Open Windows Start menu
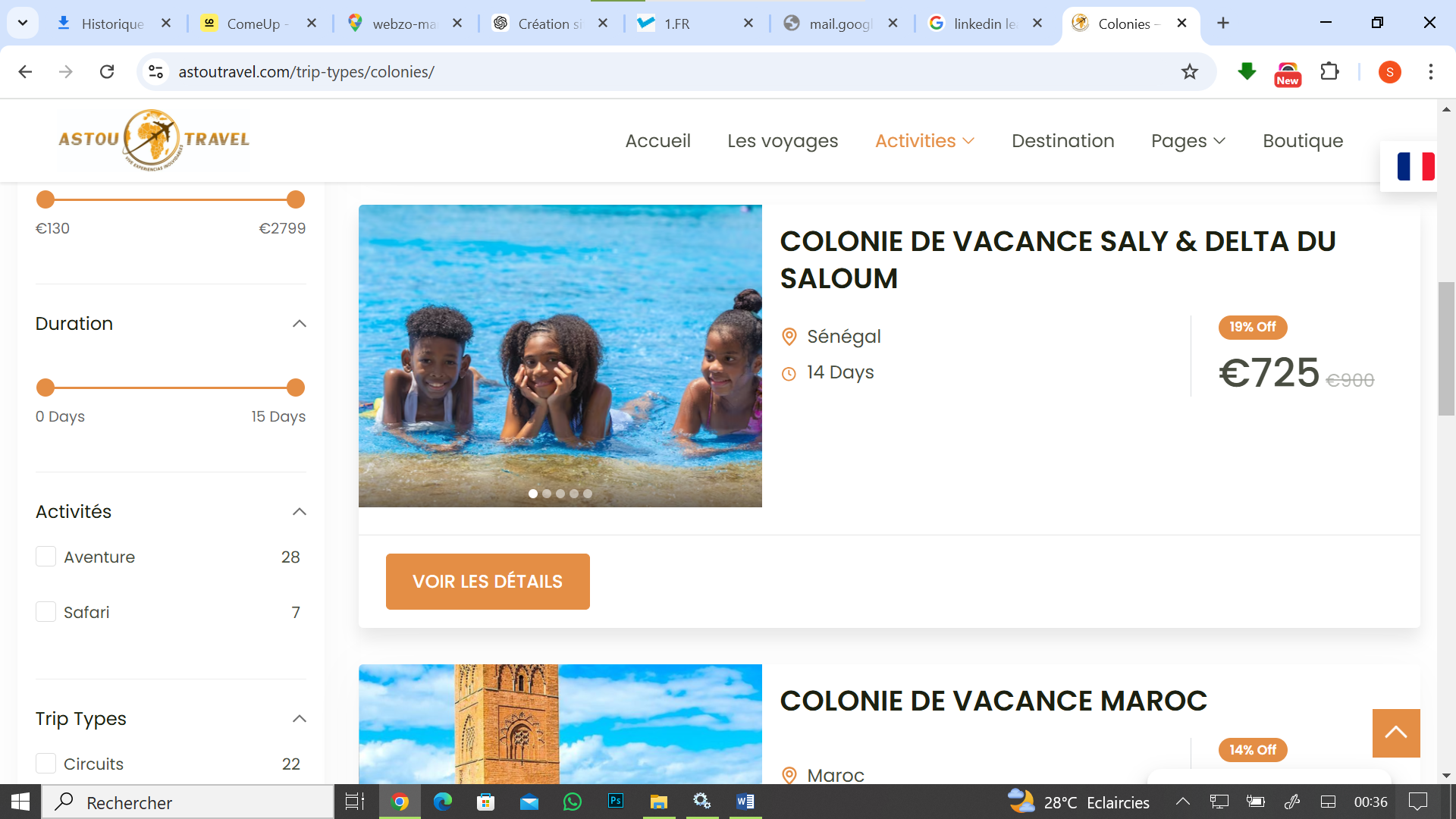 [20, 802]
